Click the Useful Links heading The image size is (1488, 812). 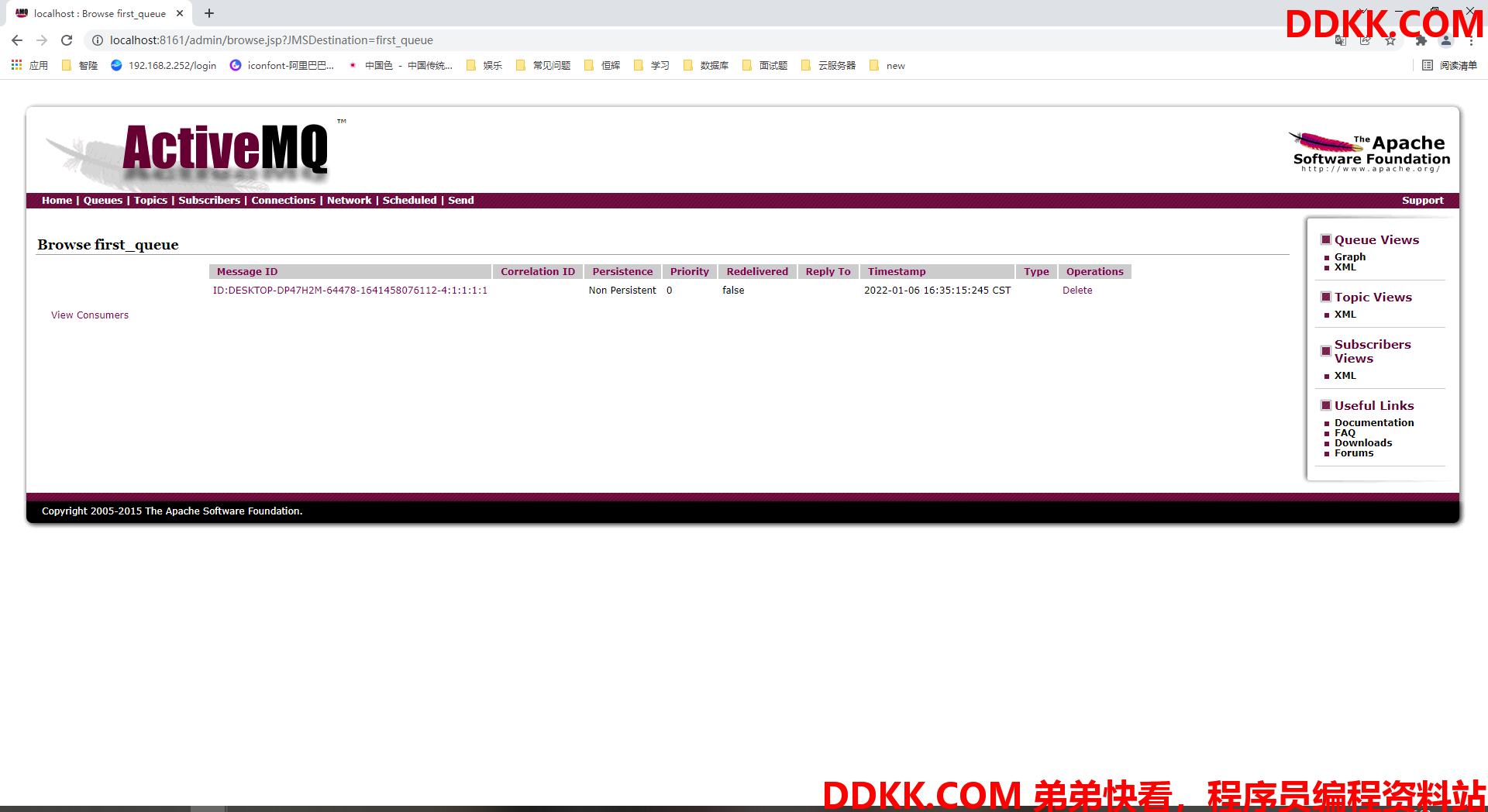(x=1374, y=405)
